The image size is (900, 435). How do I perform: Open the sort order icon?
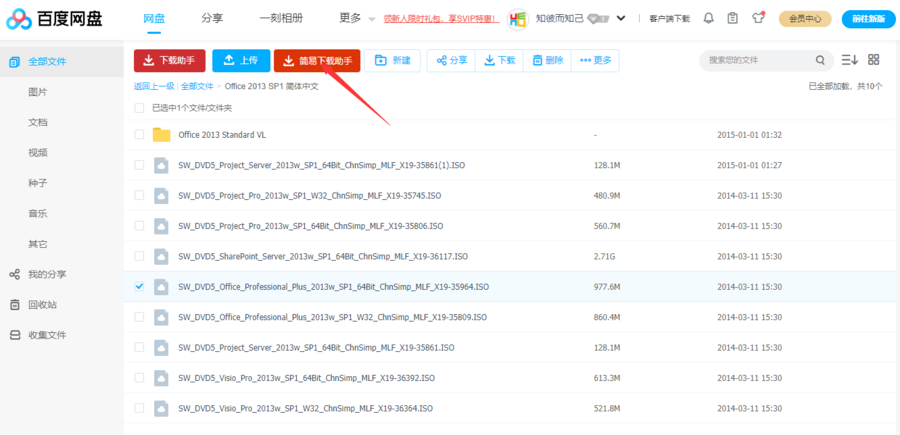(x=849, y=60)
